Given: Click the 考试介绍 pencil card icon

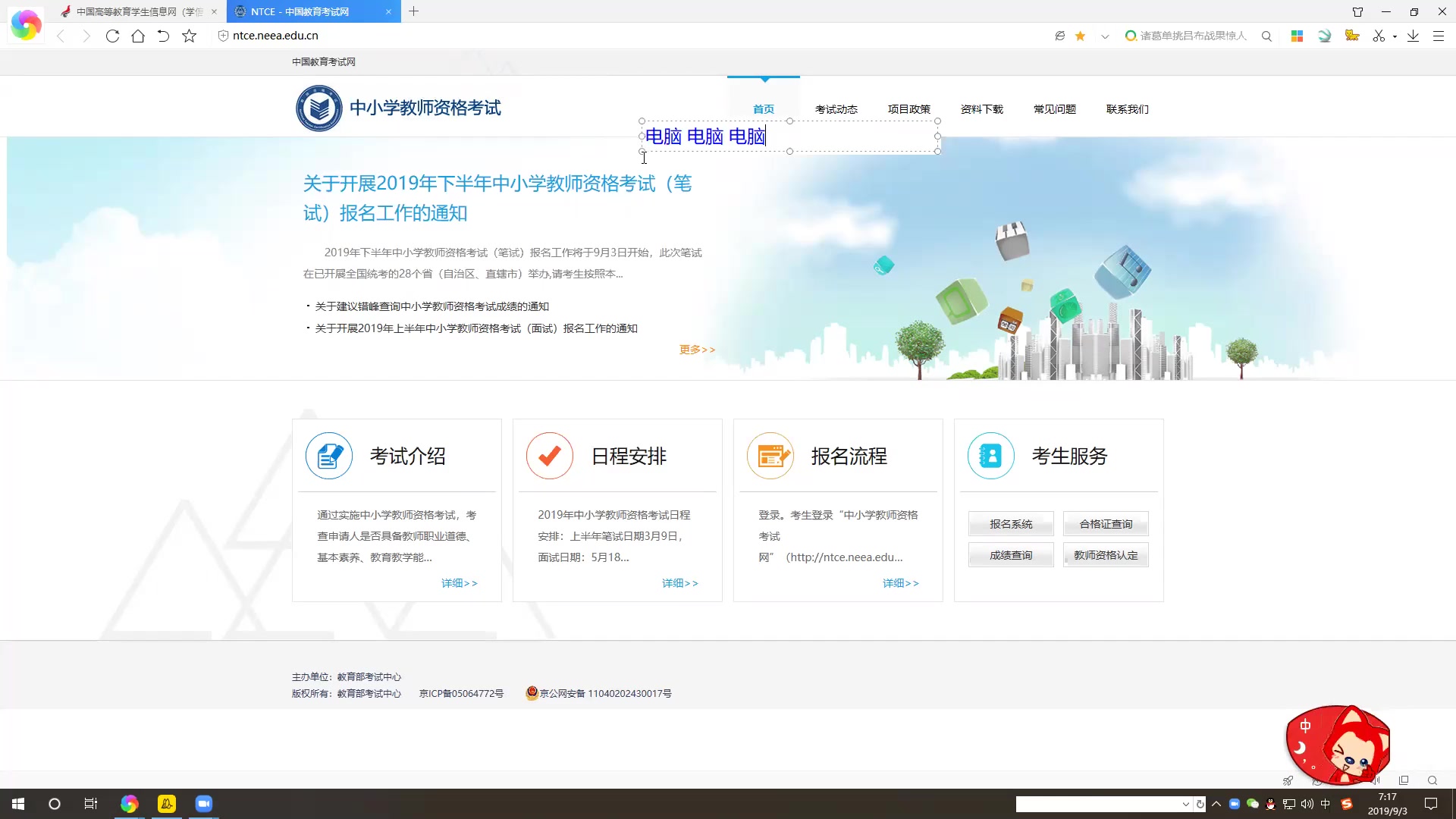Looking at the screenshot, I should (328, 456).
